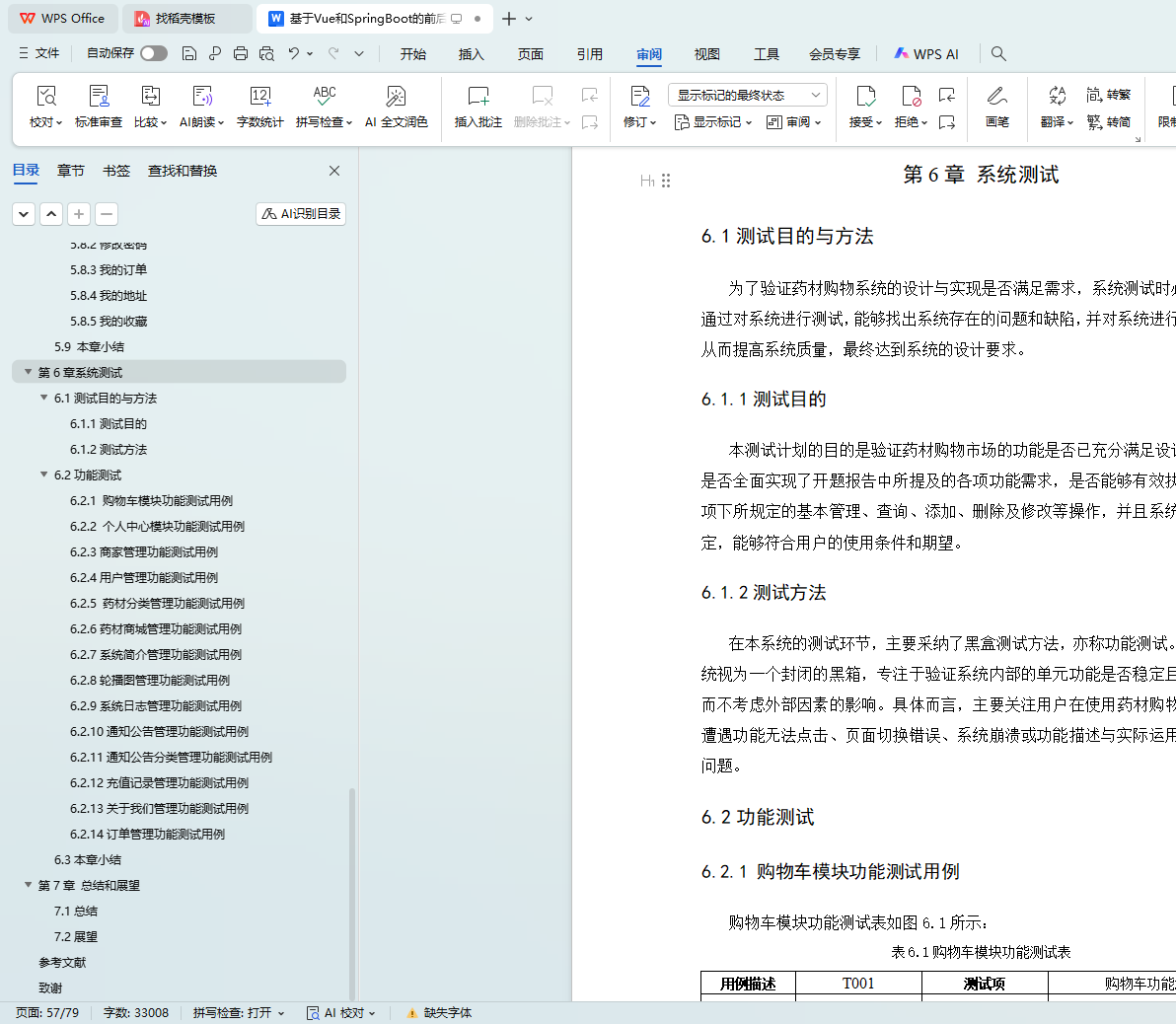Open the WPS AI tab
Viewport: 1176px width, 1024px height.
926,54
